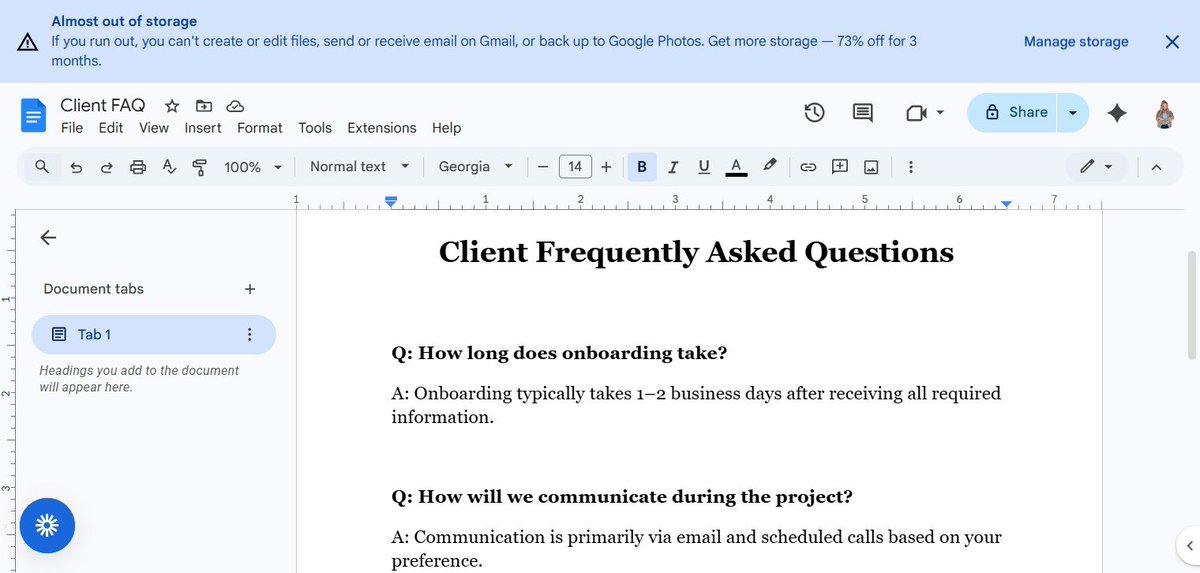Open the Edit menu
1200x573 pixels.
(111, 128)
